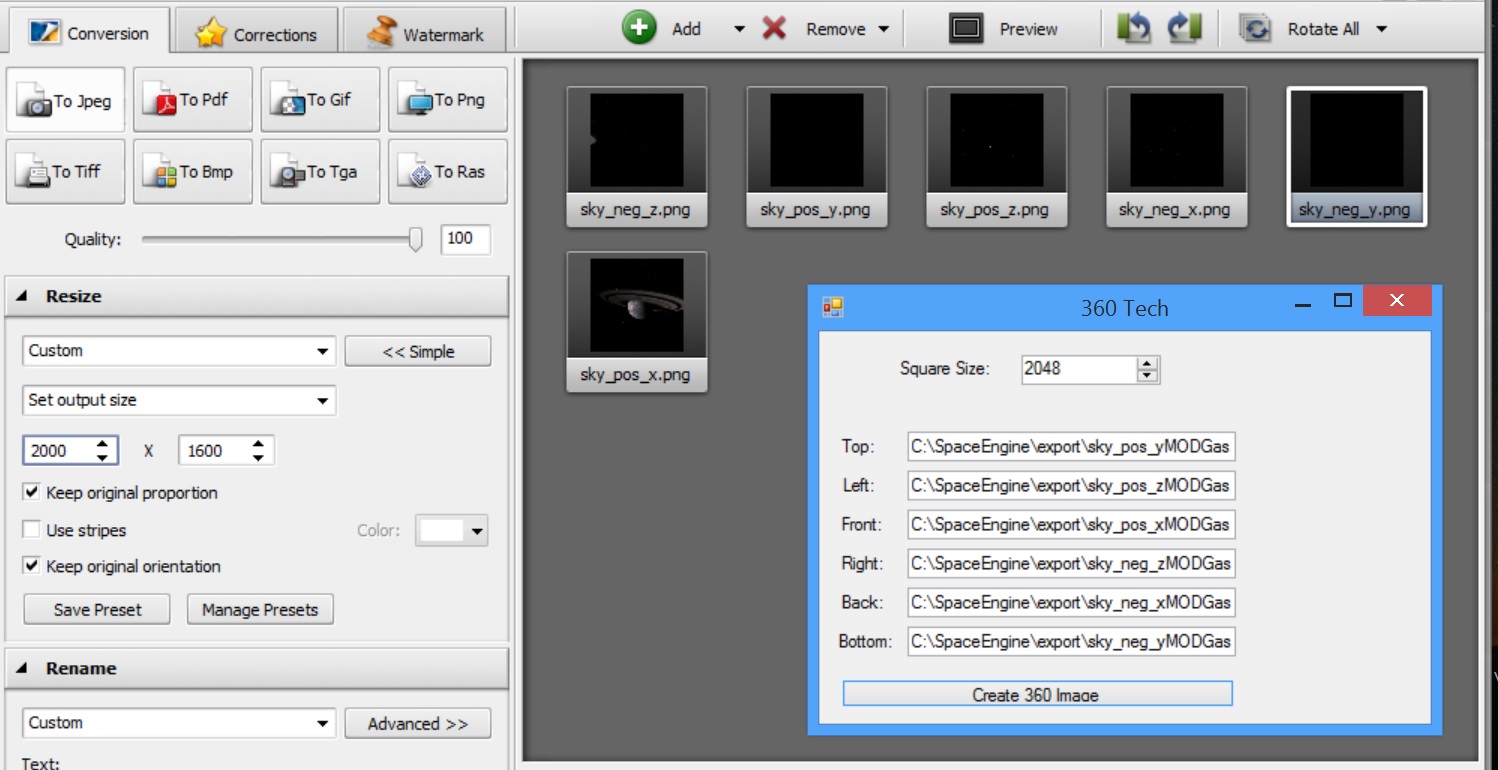Open the Set output size dropdown
Screen dimensions: 1498x770
[179, 400]
